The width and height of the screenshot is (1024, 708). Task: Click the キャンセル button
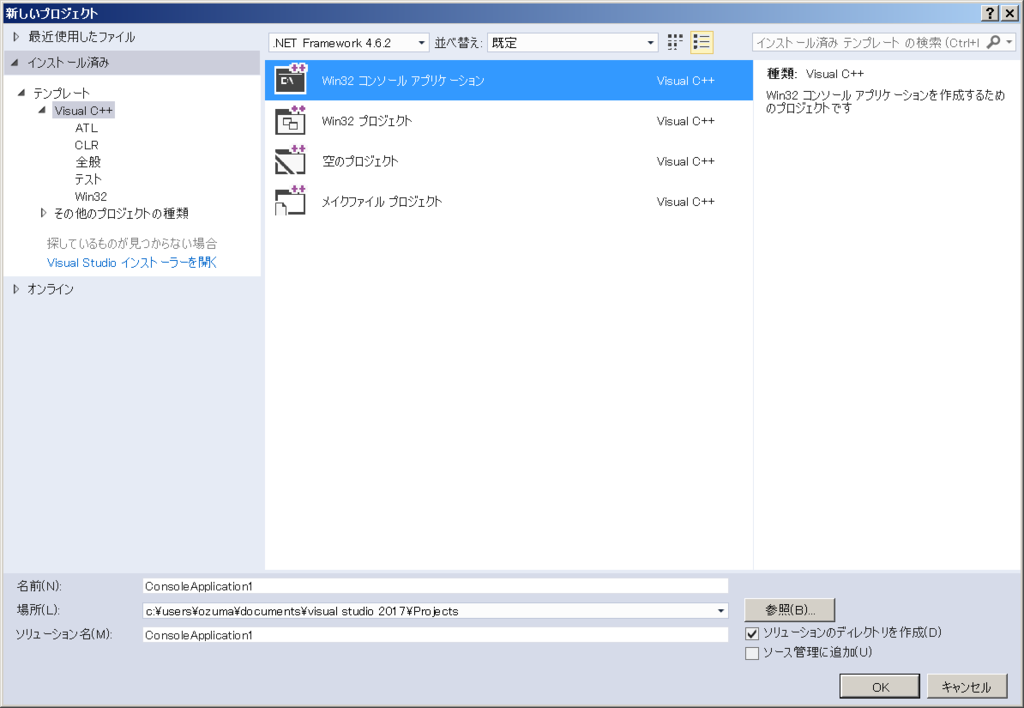point(967,687)
